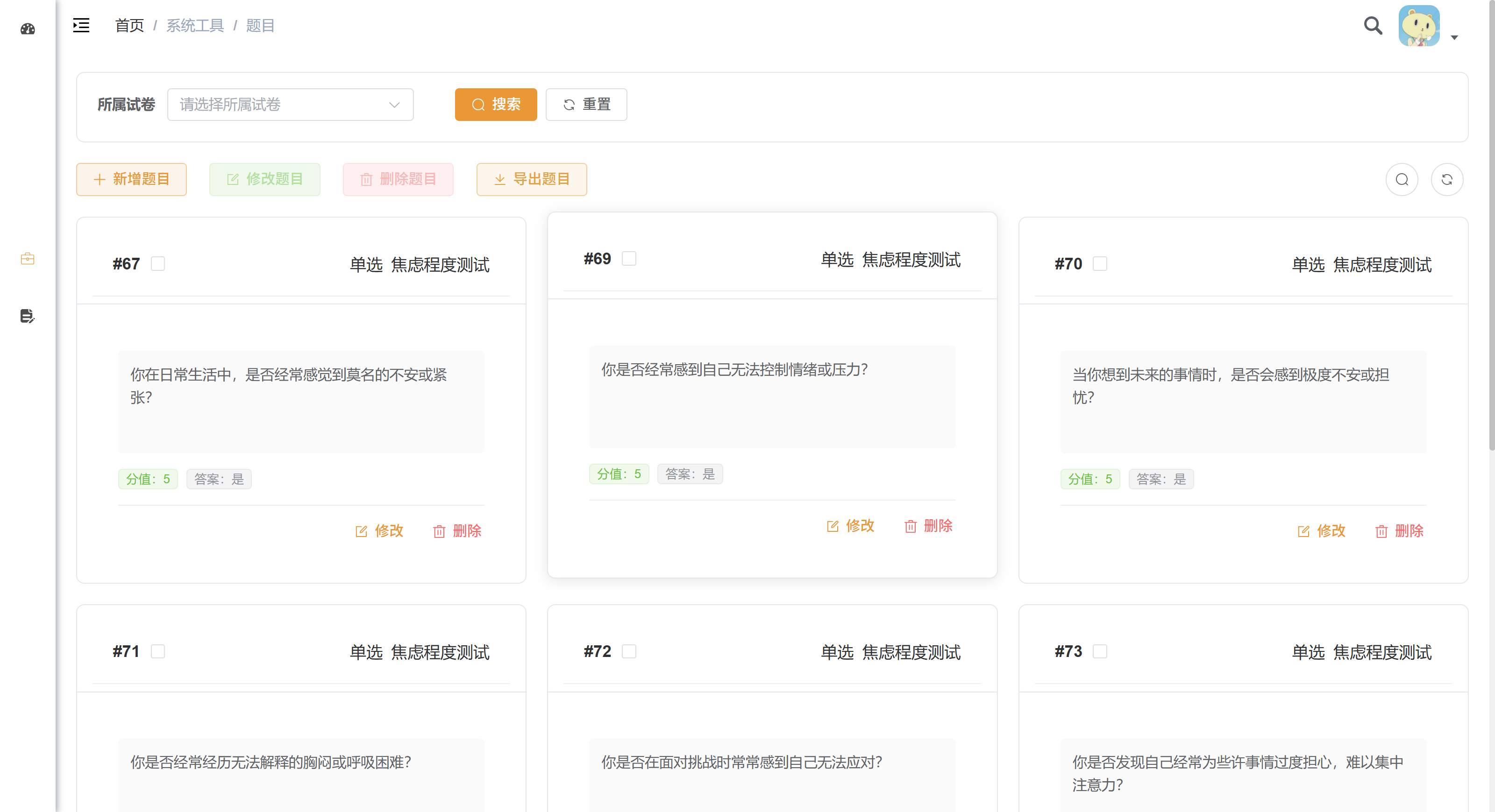Go to 首页 breadcrumb
The height and width of the screenshot is (812, 1495).
pos(129,26)
